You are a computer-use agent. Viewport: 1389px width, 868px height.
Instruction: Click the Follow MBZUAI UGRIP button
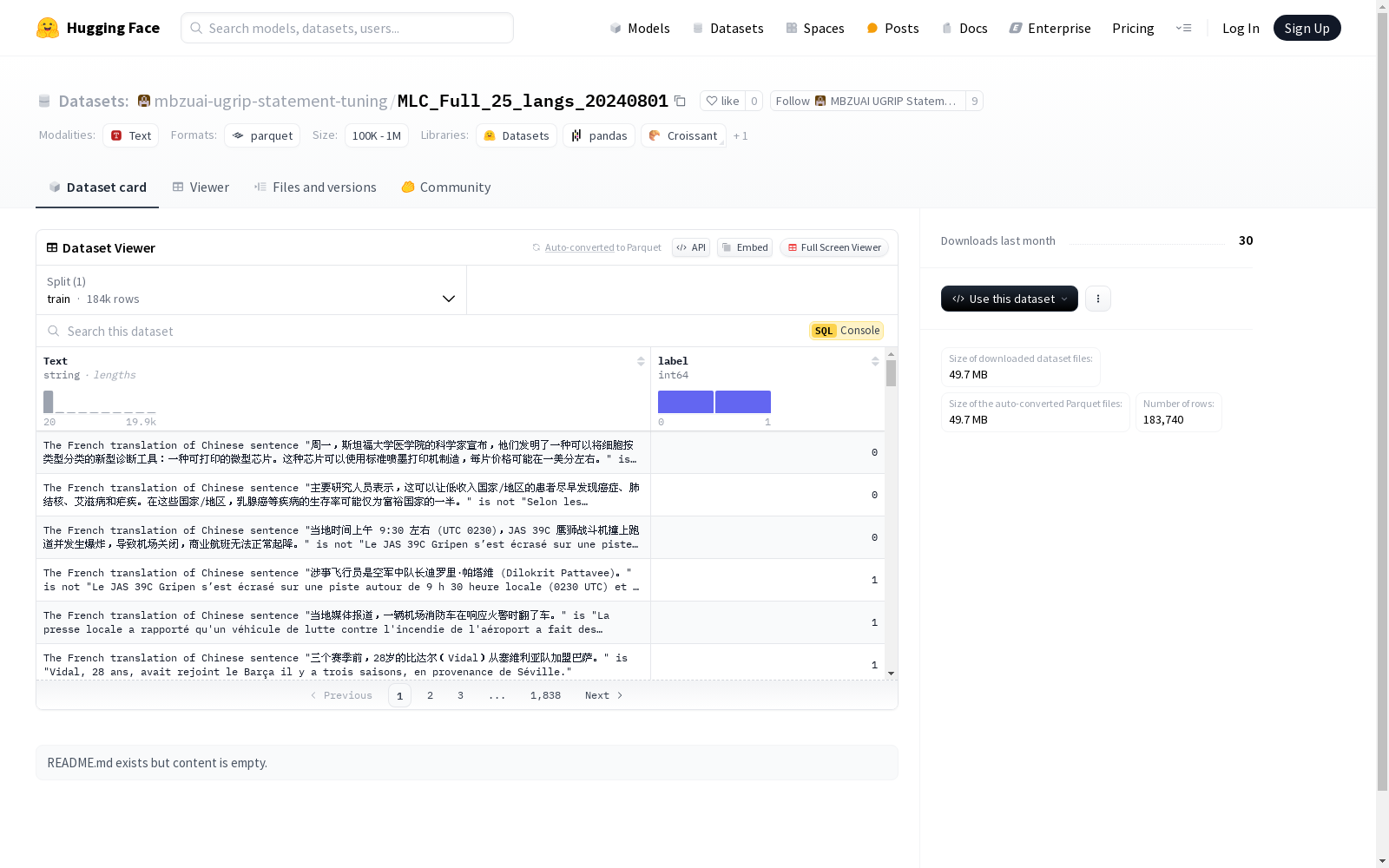[867, 101]
